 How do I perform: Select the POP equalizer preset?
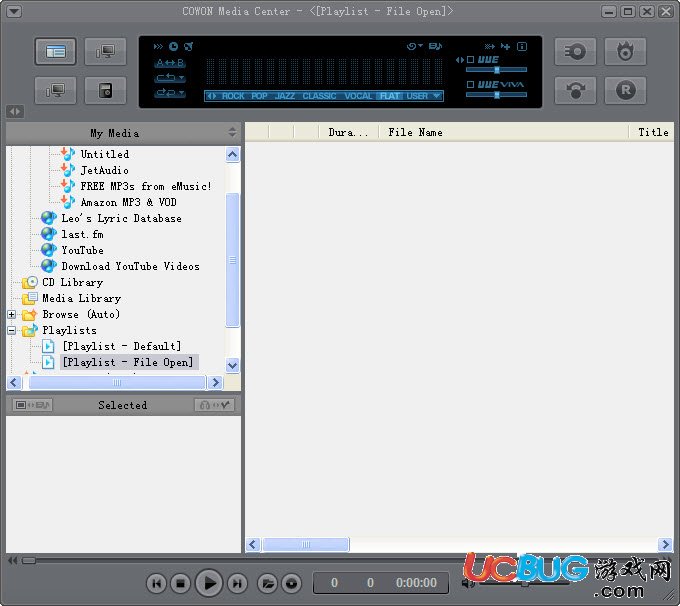point(259,96)
